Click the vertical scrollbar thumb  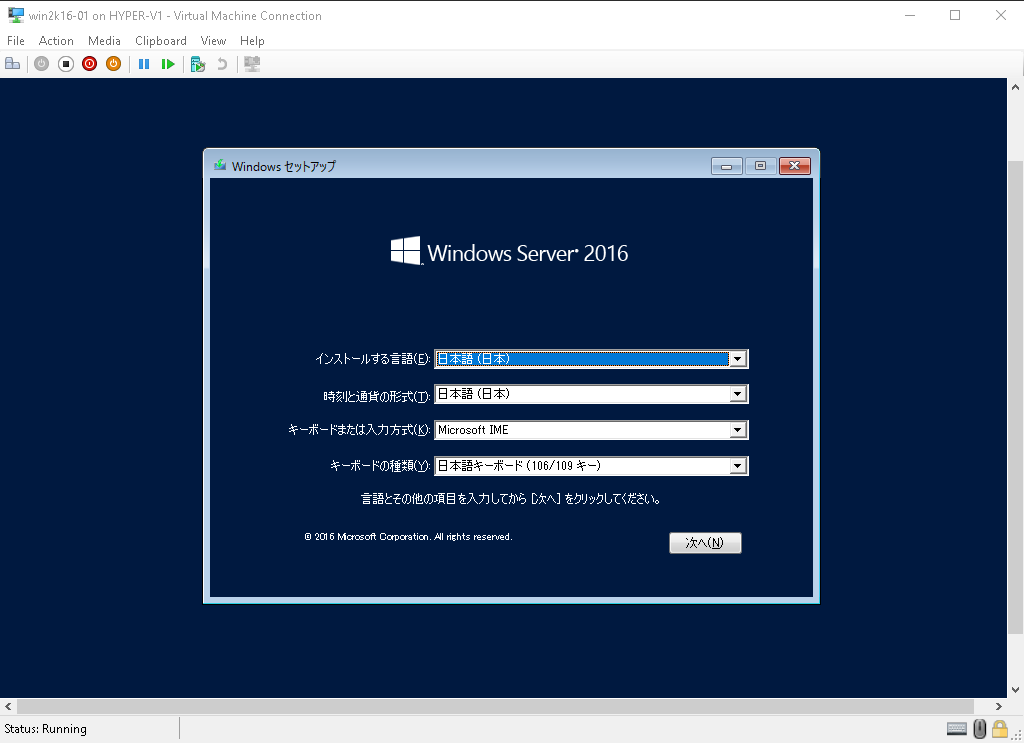tap(1016, 397)
